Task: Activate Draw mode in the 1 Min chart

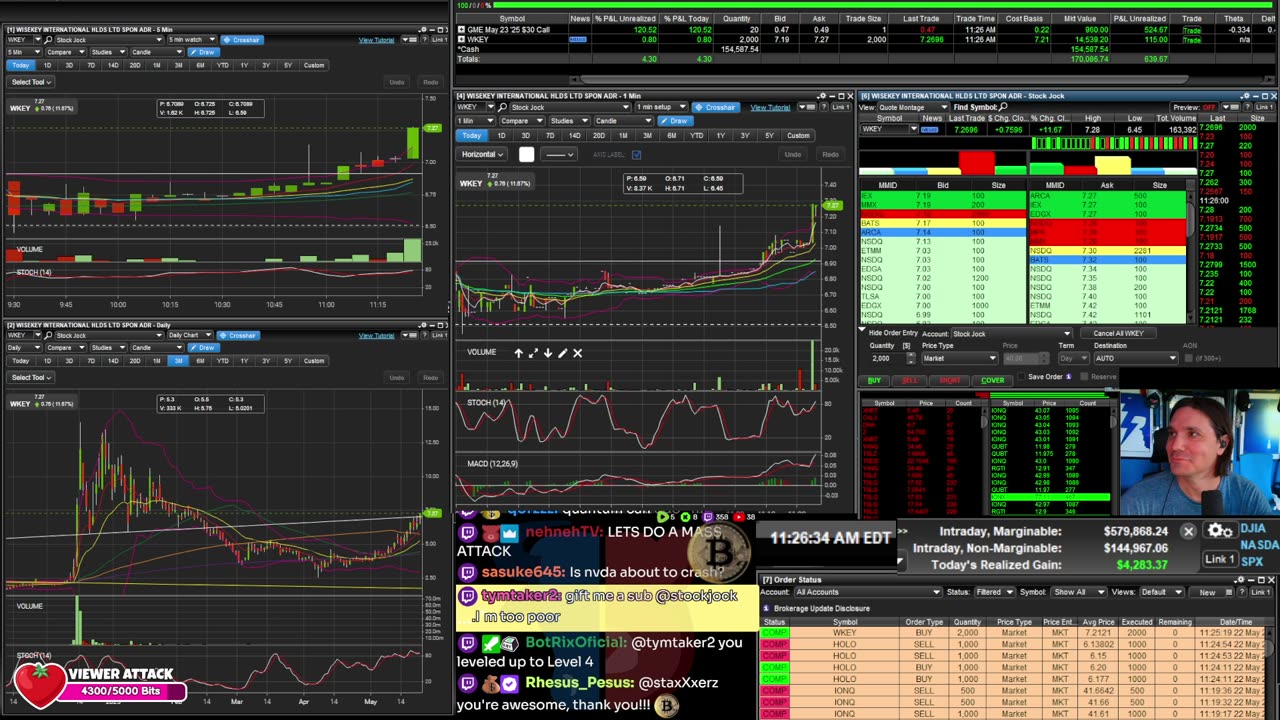Action: [675, 121]
